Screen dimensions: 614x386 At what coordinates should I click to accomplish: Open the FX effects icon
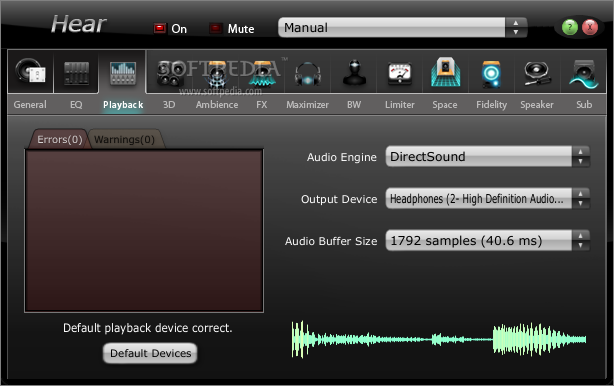(262, 73)
